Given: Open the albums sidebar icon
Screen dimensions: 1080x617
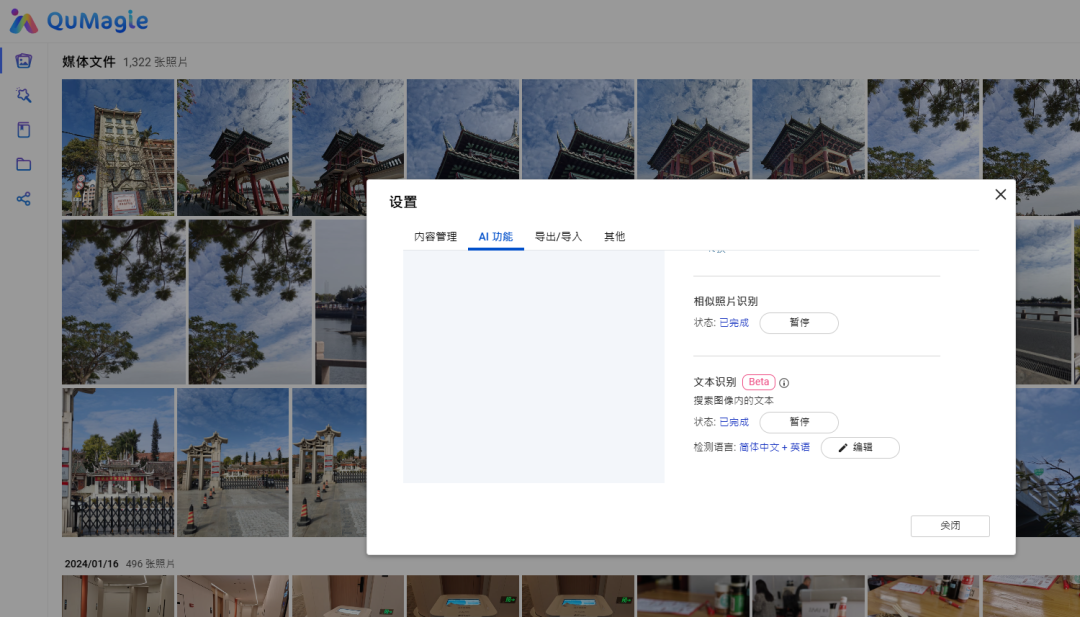Looking at the screenshot, I should [x=23, y=129].
